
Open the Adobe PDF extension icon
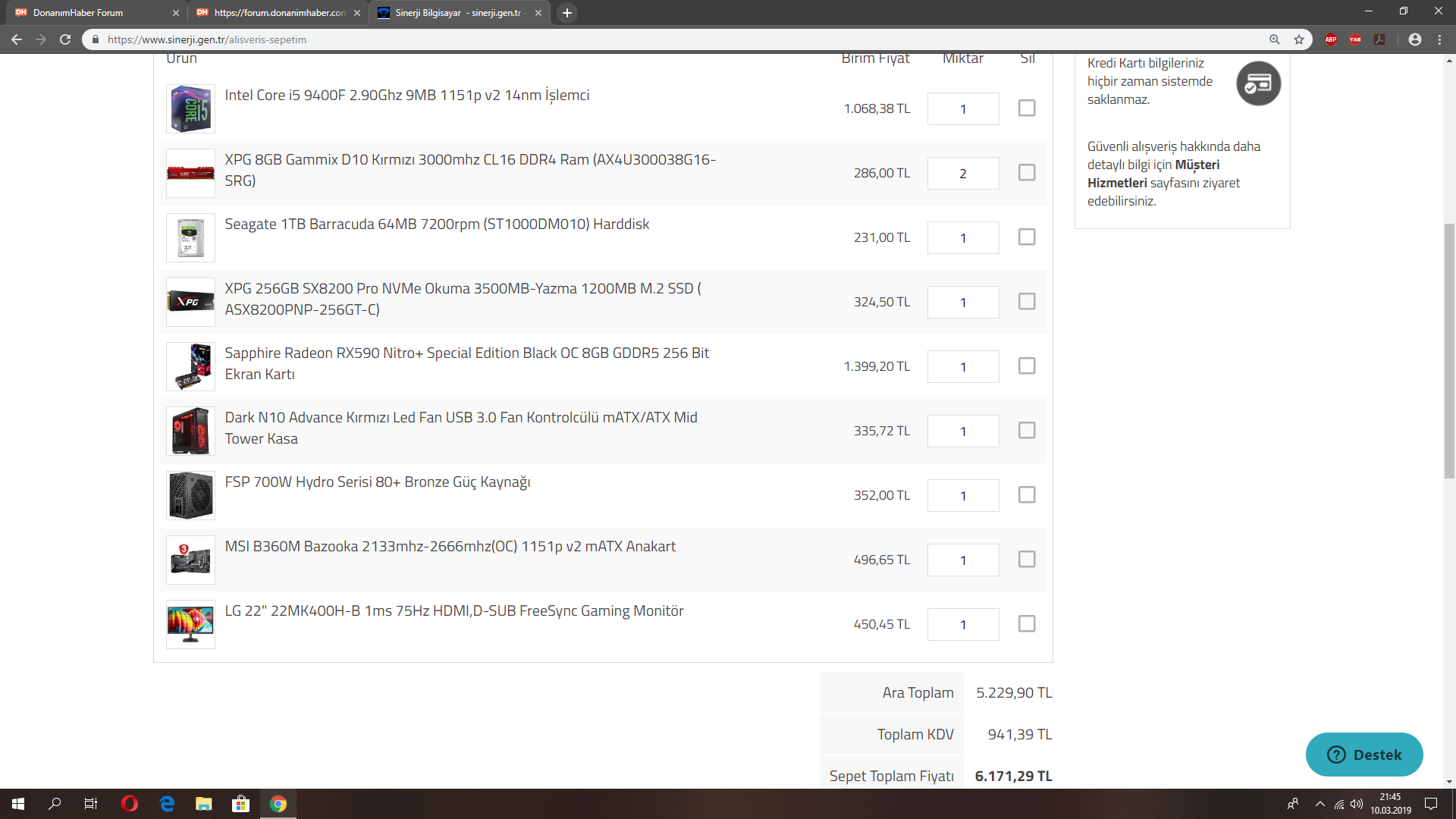pyautogui.click(x=1380, y=39)
